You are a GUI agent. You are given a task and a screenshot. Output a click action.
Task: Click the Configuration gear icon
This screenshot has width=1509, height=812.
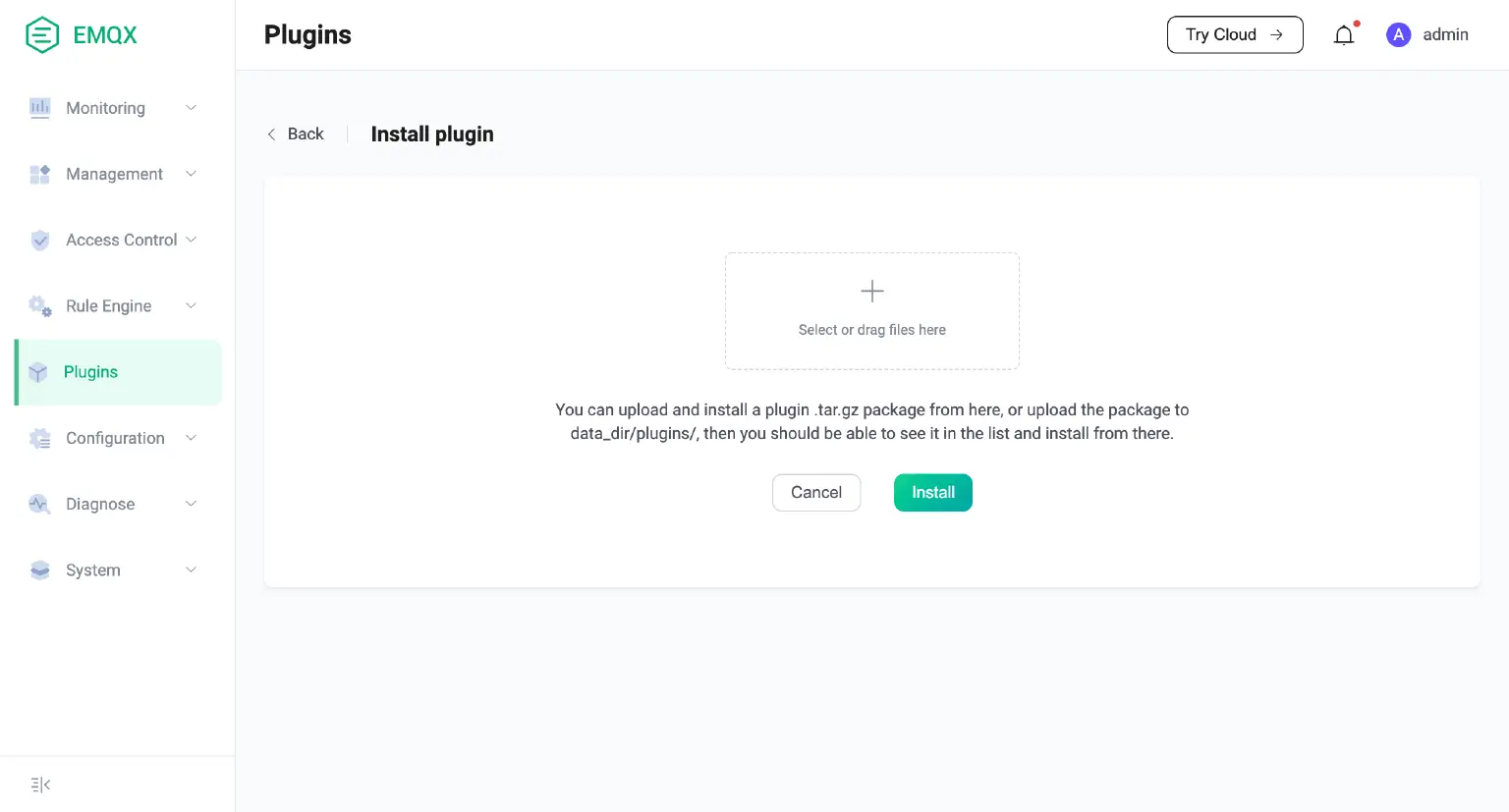pyautogui.click(x=39, y=439)
